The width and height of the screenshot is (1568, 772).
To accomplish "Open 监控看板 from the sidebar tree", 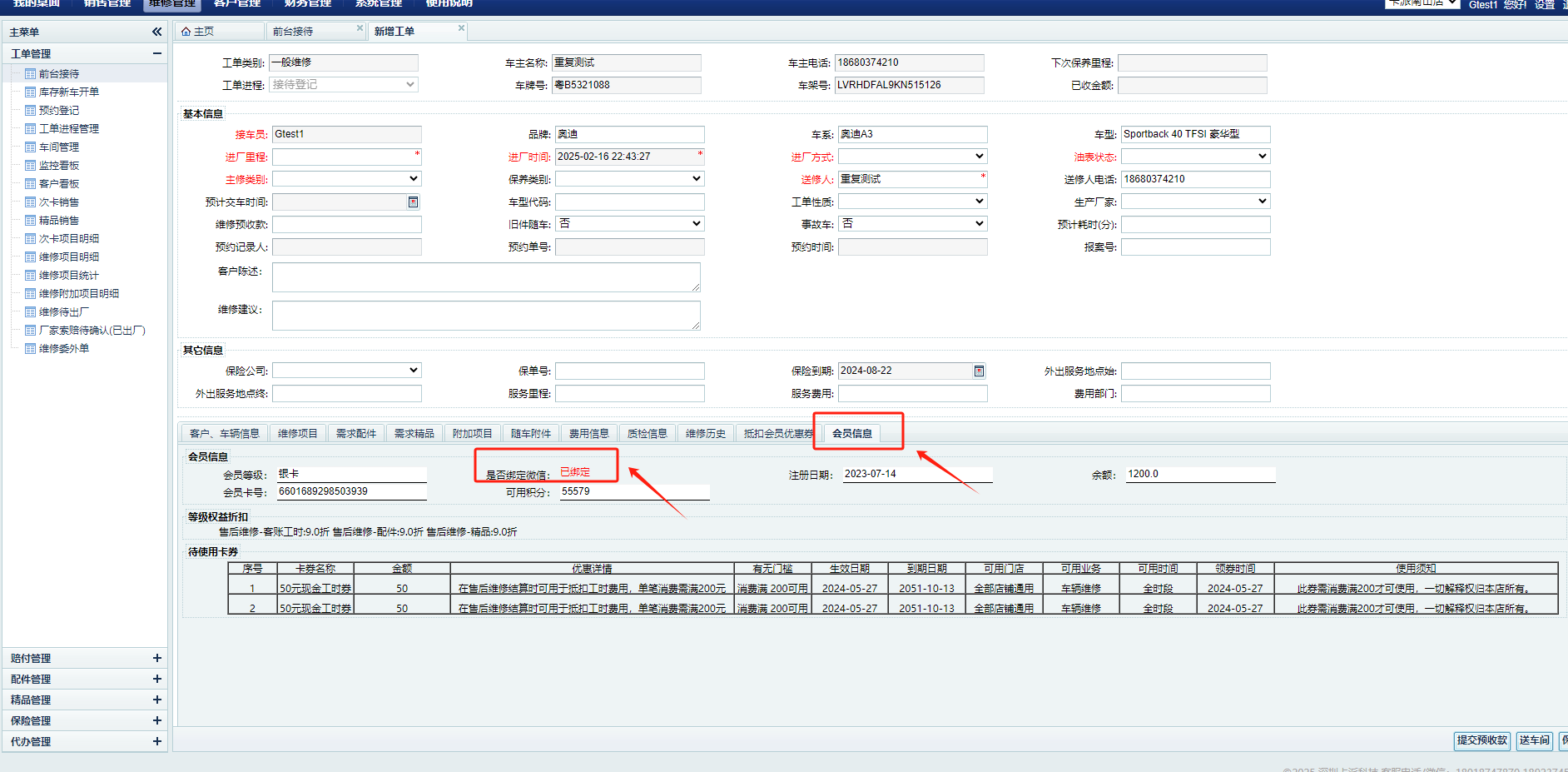I will [x=59, y=165].
